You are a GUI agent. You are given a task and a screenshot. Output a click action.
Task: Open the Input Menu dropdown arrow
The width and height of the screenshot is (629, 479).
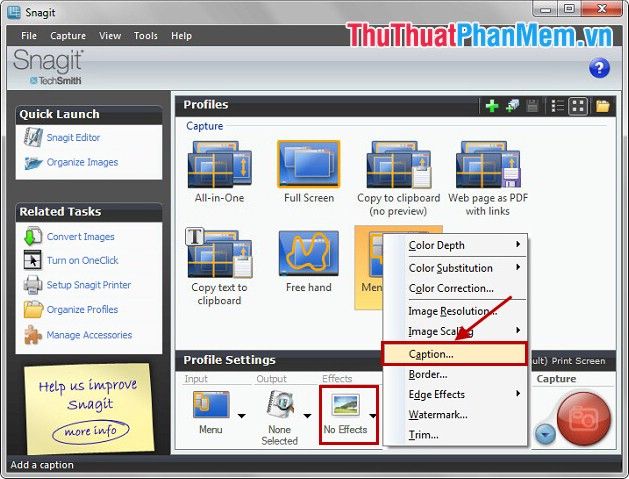click(x=241, y=416)
